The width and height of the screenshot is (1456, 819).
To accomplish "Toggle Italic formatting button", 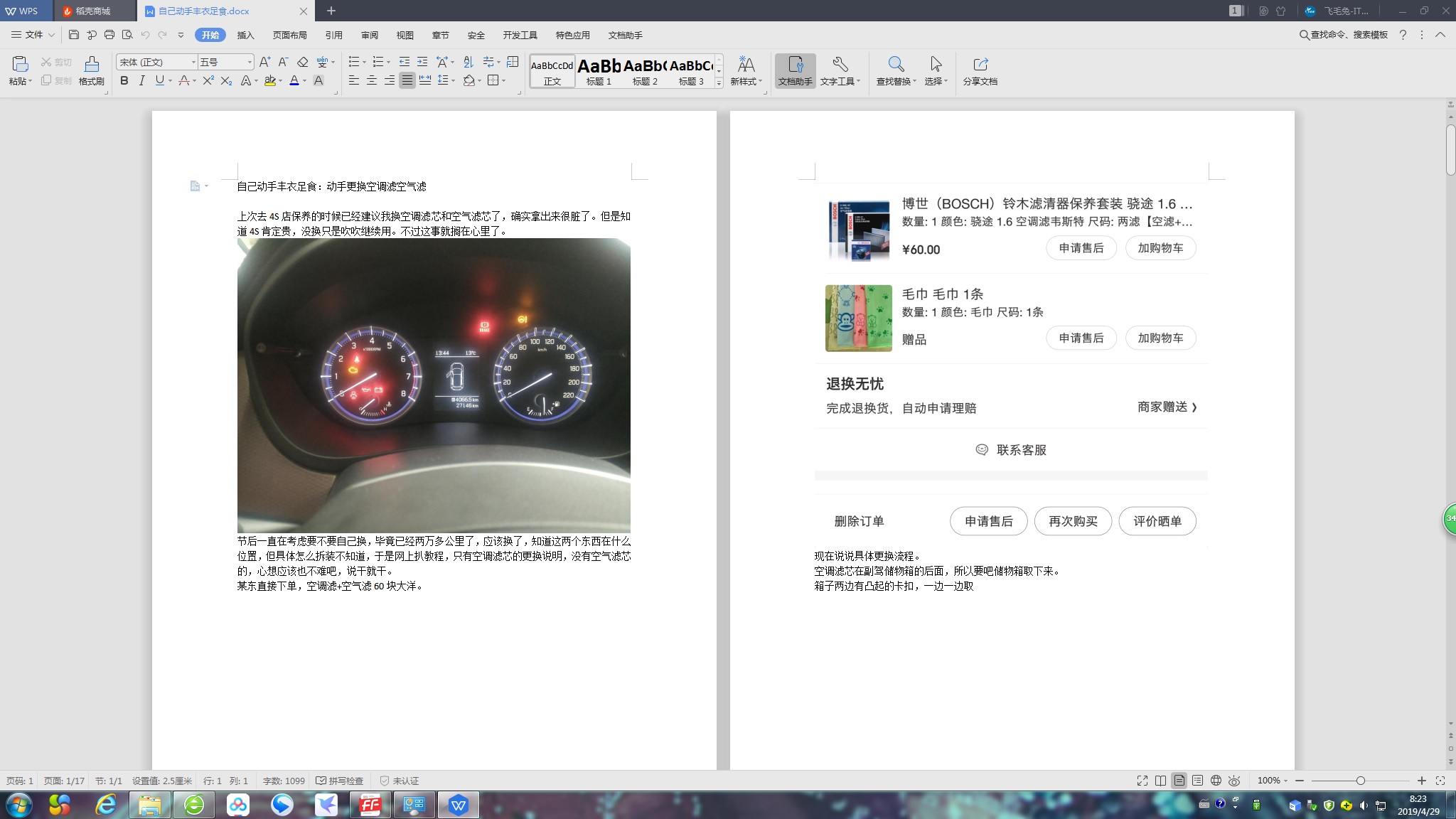I will [x=141, y=81].
